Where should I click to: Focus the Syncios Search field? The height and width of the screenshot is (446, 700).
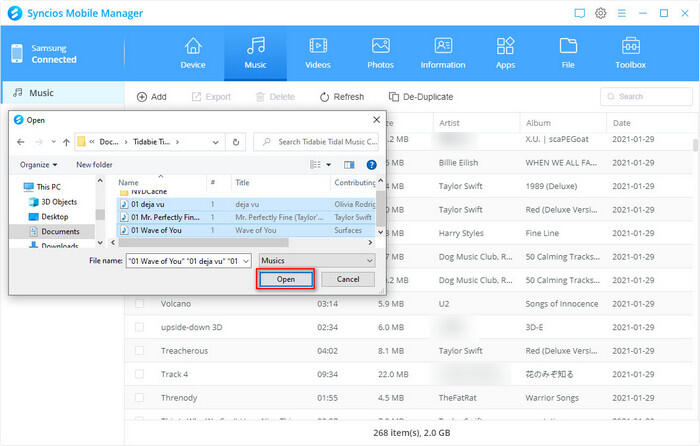(646, 96)
